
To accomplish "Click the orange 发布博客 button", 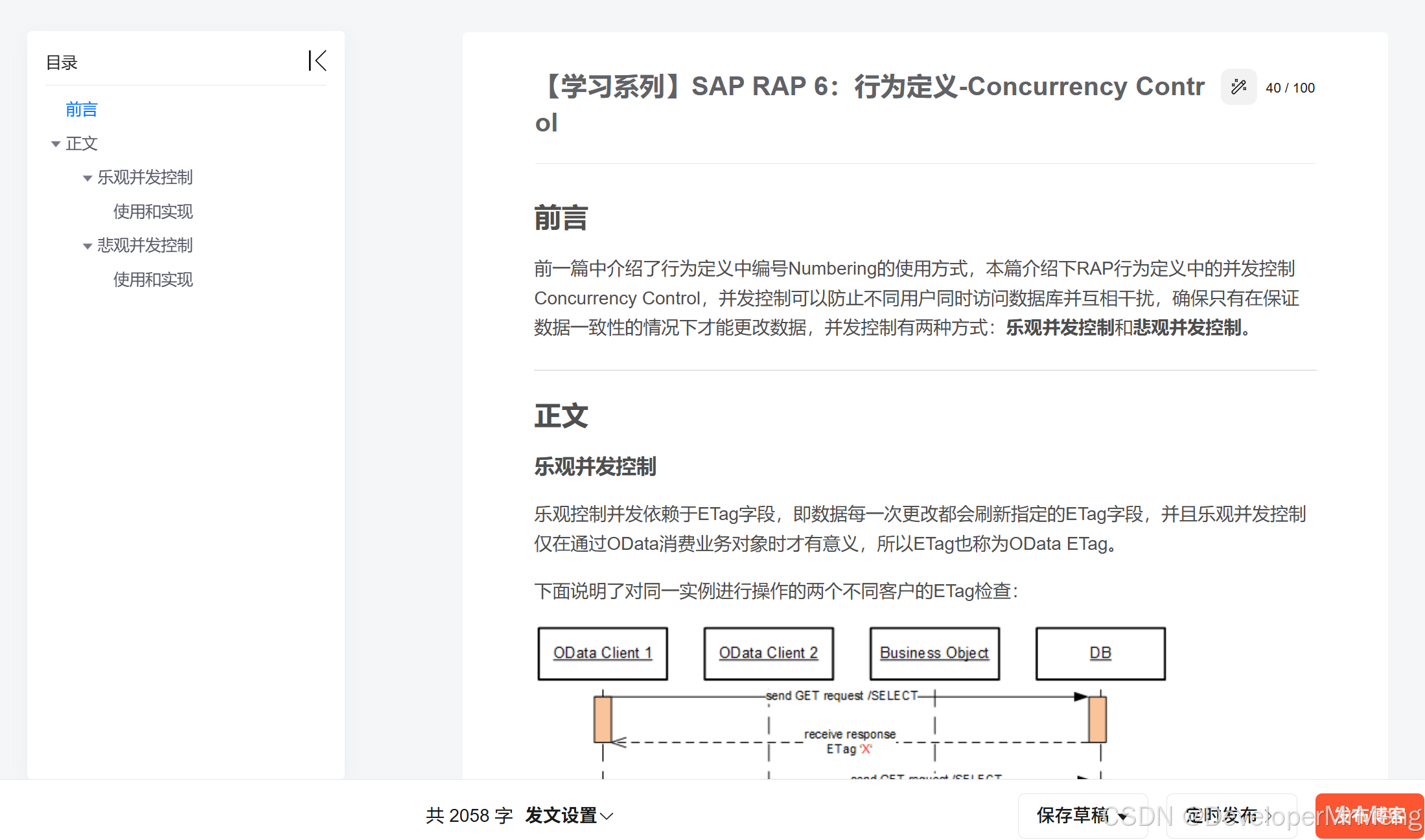I will (x=1369, y=815).
